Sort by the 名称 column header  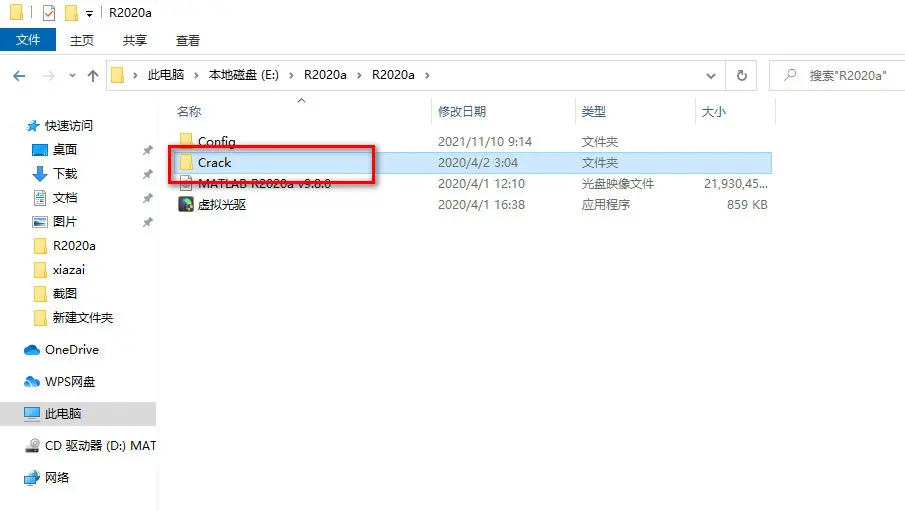tap(189, 111)
